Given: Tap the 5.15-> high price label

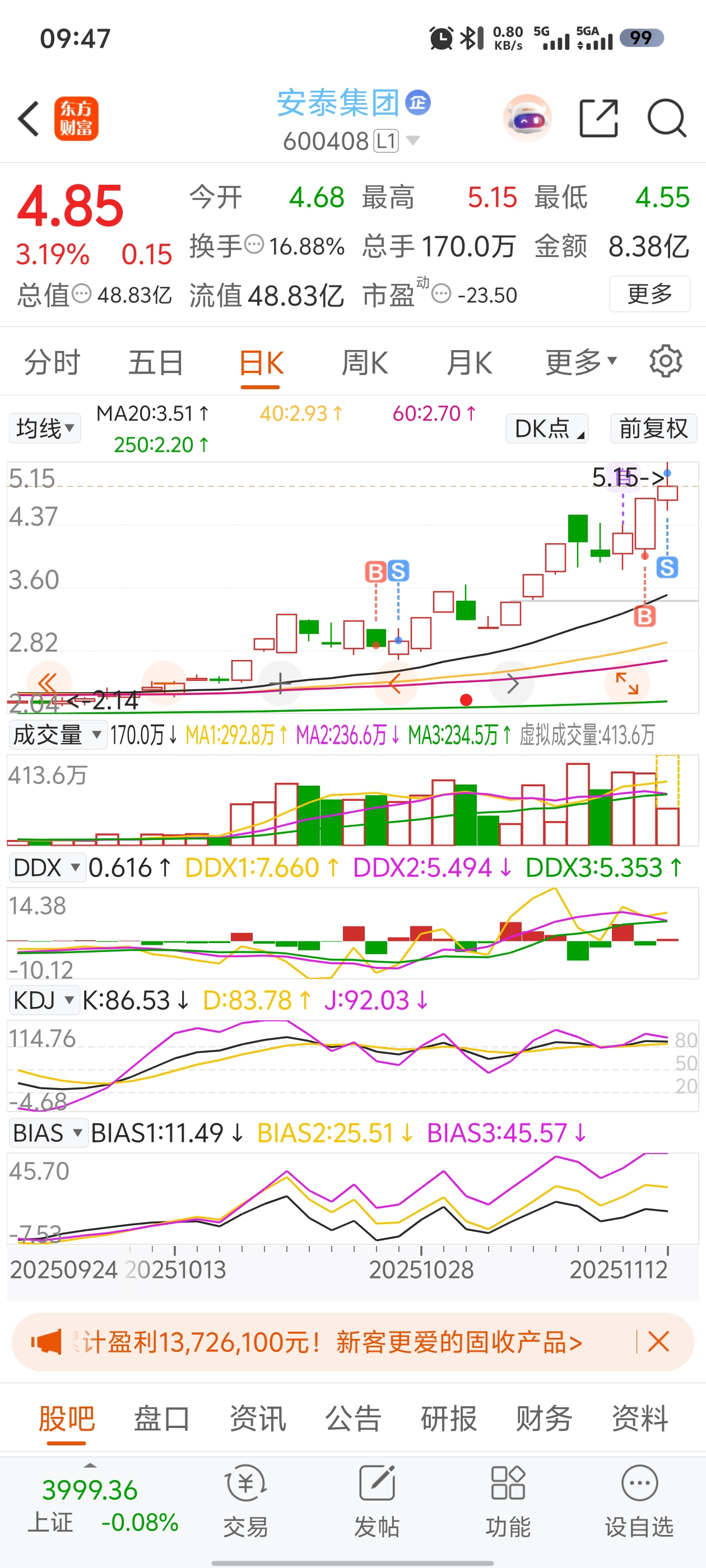Looking at the screenshot, I should click(x=628, y=477).
